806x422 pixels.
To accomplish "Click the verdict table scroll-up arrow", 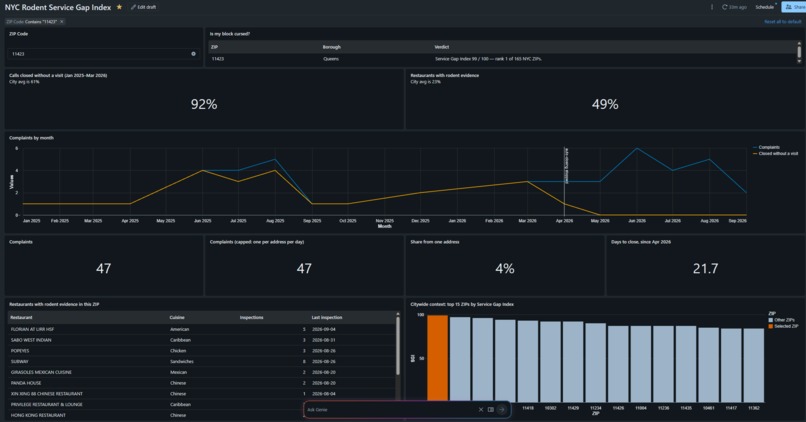I will (799, 44).
